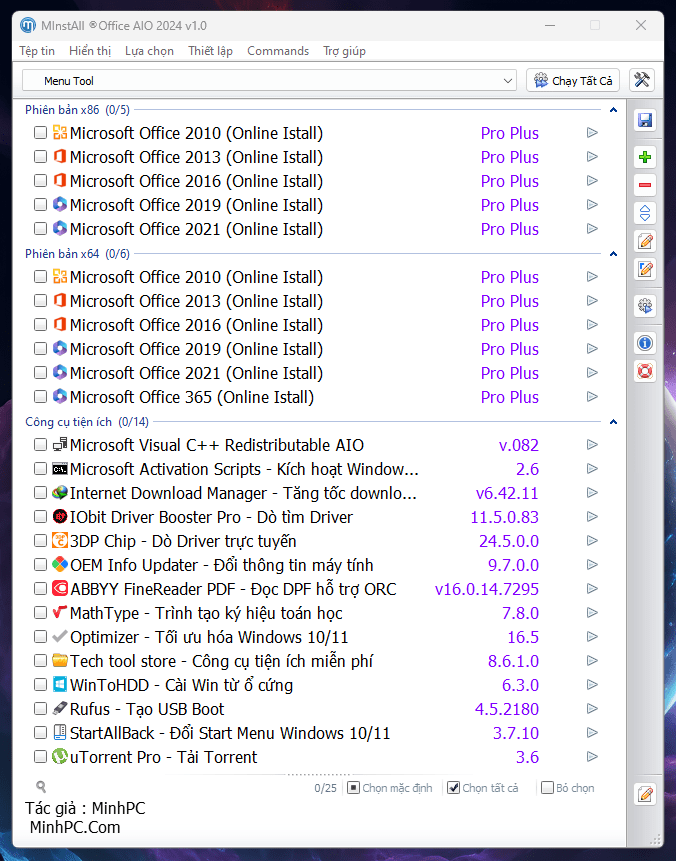Click the magnifier search icon at bottom left

[x=41, y=787]
